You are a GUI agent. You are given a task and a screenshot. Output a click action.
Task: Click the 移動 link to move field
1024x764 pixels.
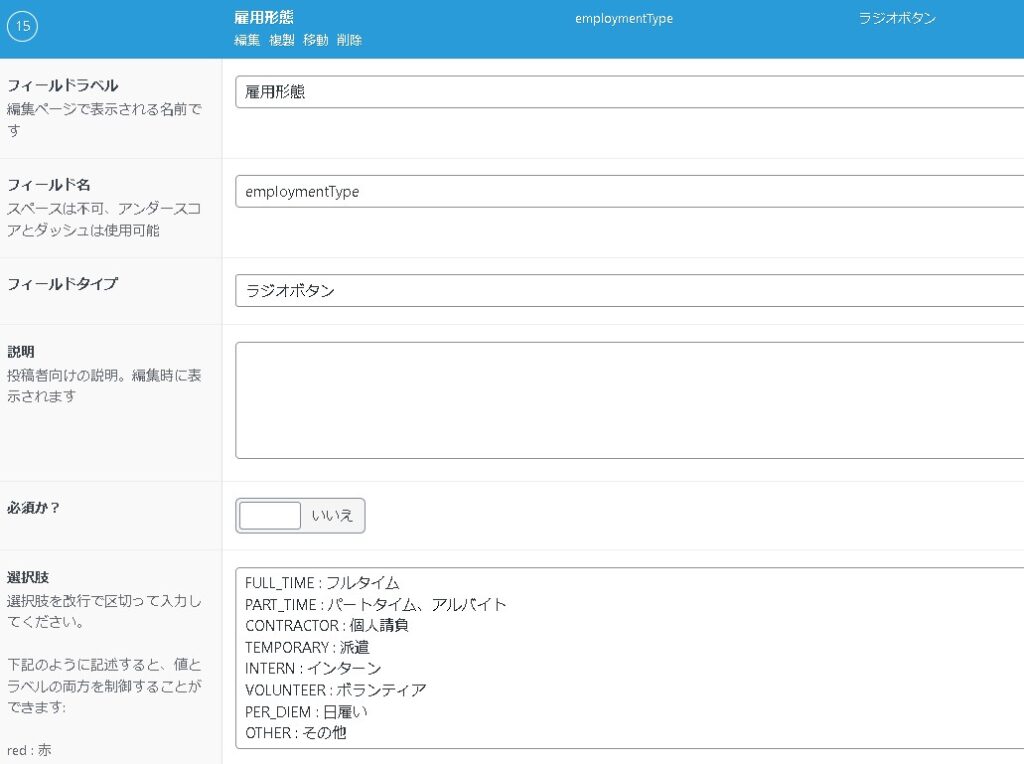315,41
